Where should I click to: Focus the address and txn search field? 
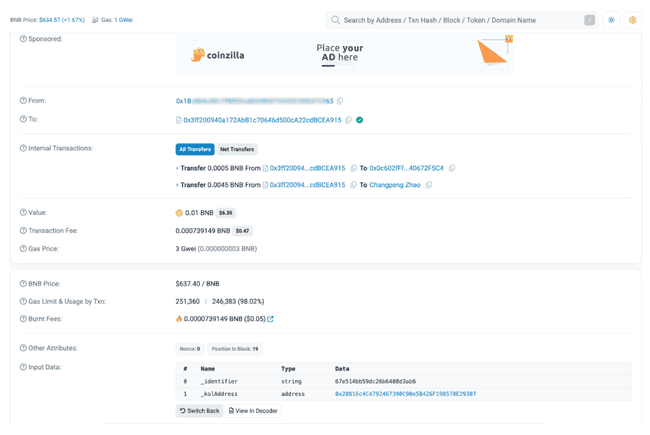pos(460,20)
